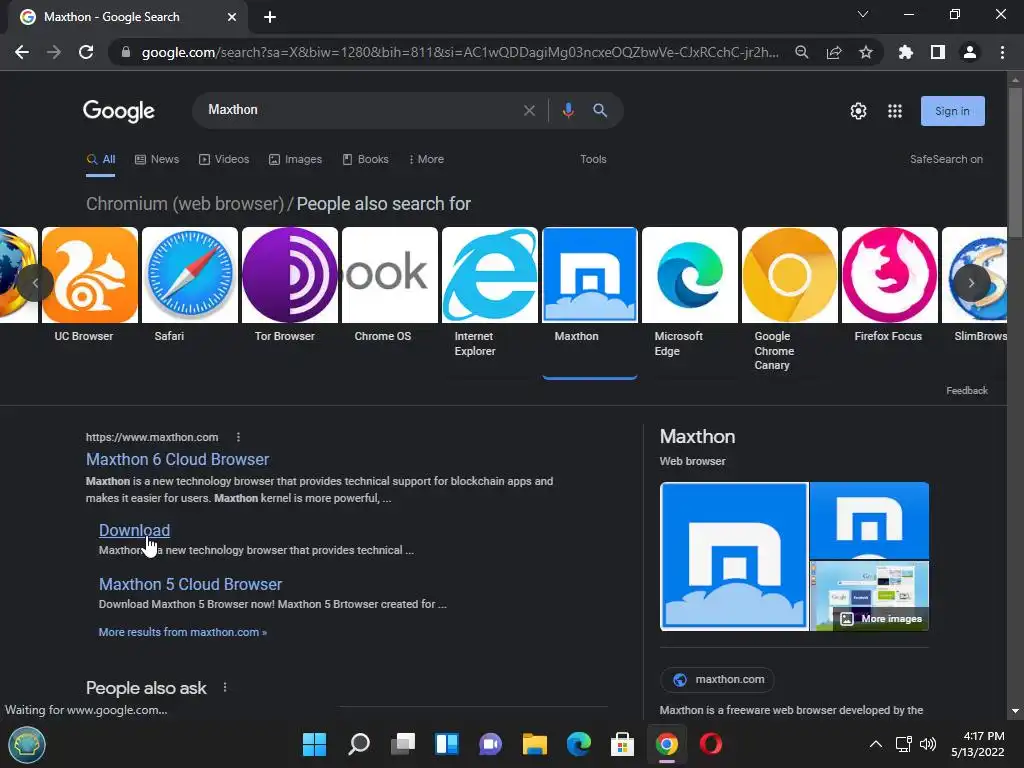The height and width of the screenshot is (768, 1024).
Task: Click More images in the knowledge panel
Action: pyautogui.click(x=881, y=618)
